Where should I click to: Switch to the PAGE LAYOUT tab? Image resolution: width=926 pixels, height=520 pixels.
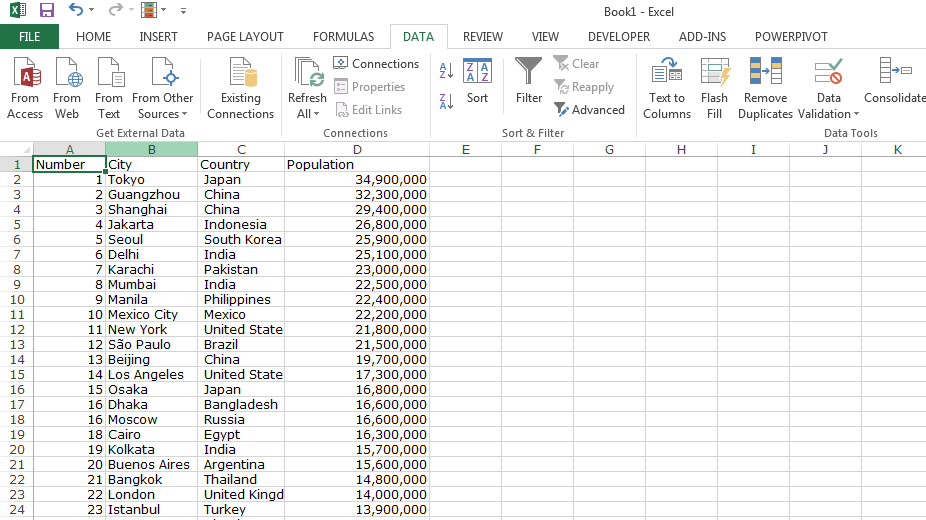pos(245,37)
